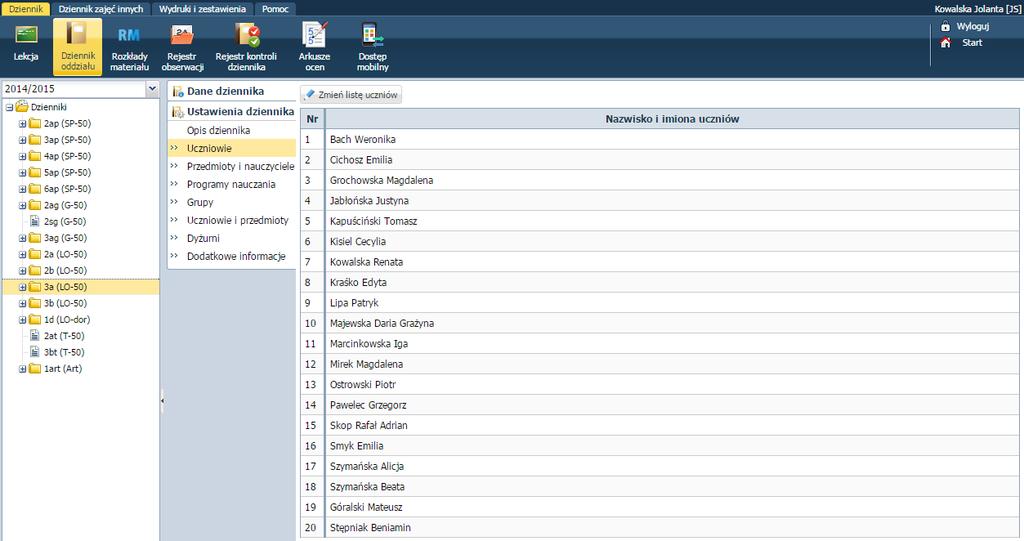Click folder icon of 3a (LO-50)
The width and height of the screenshot is (1024, 541).
pos(35,287)
